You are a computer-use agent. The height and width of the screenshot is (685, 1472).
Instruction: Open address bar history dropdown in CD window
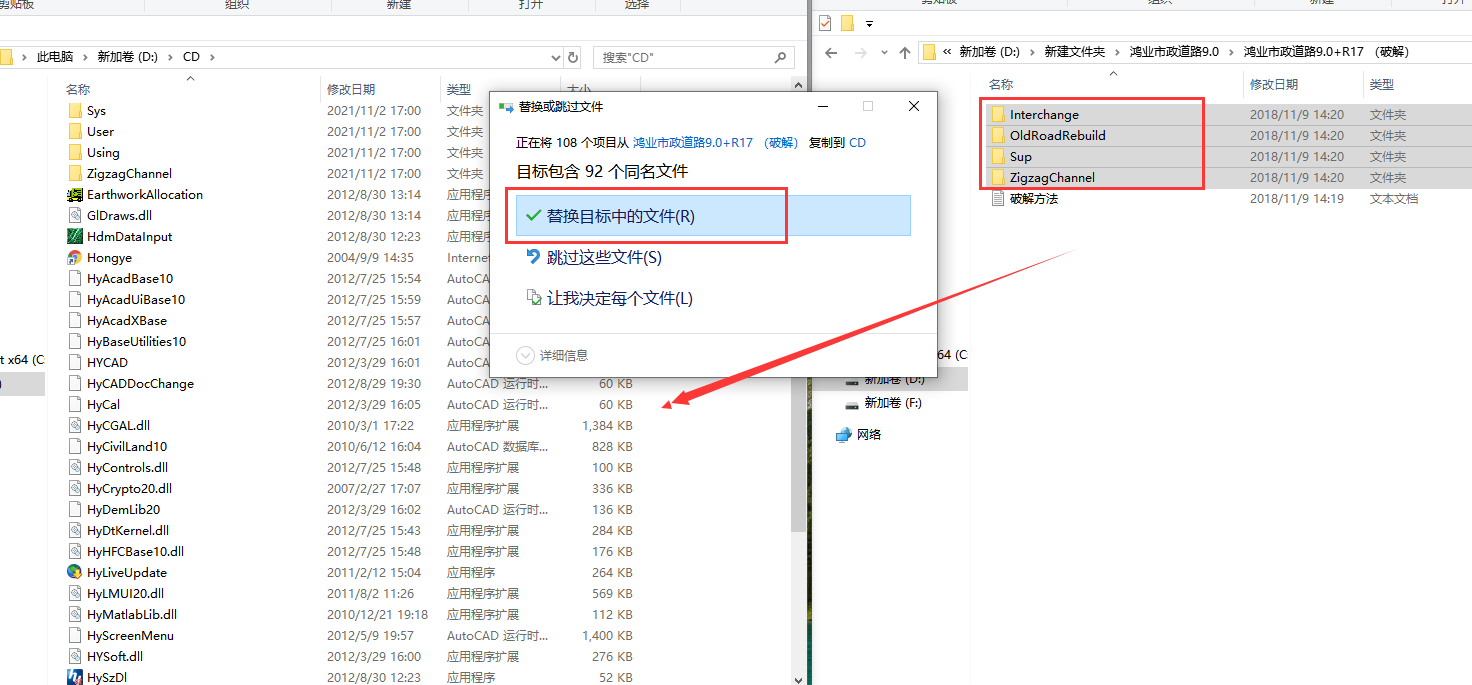tap(556, 57)
